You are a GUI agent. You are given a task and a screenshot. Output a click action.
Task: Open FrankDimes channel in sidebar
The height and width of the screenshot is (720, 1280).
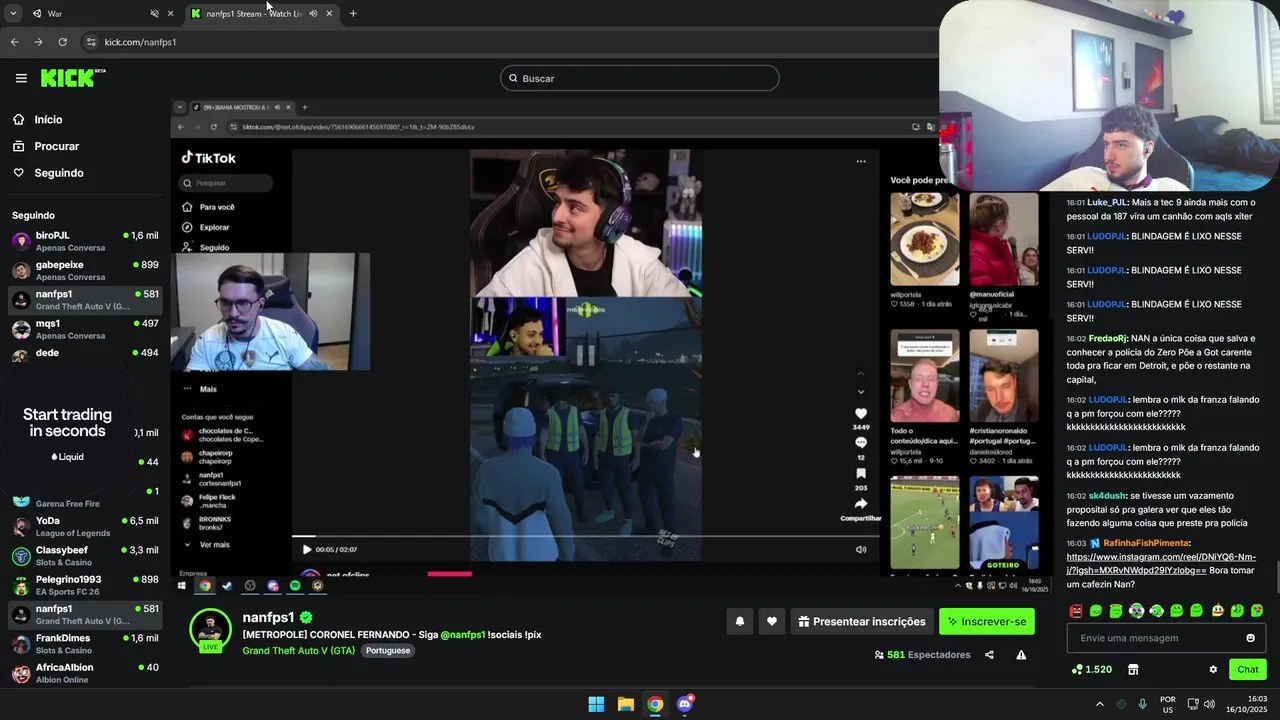click(85, 643)
